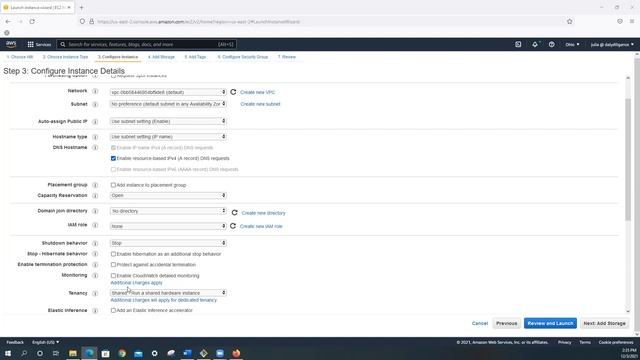
Task: Enable CloudWatch detailed monitoring checkbox
Action: [x=113, y=276]
